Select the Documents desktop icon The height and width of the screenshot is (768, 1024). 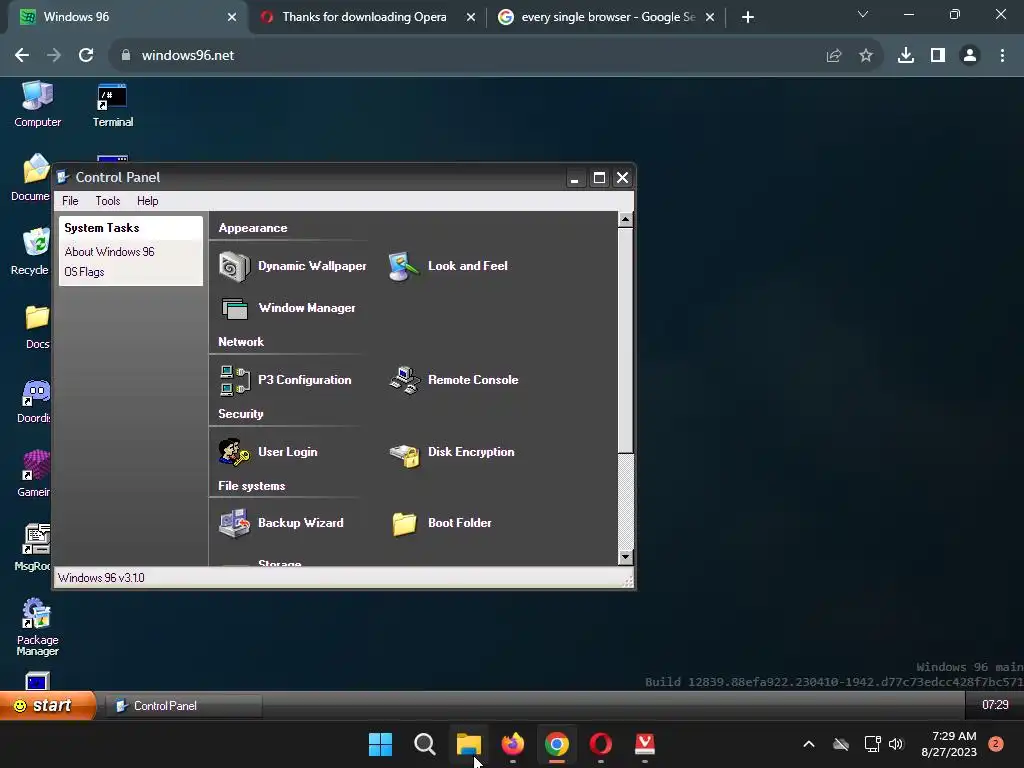pyautogui.click(x=31, y=178)
